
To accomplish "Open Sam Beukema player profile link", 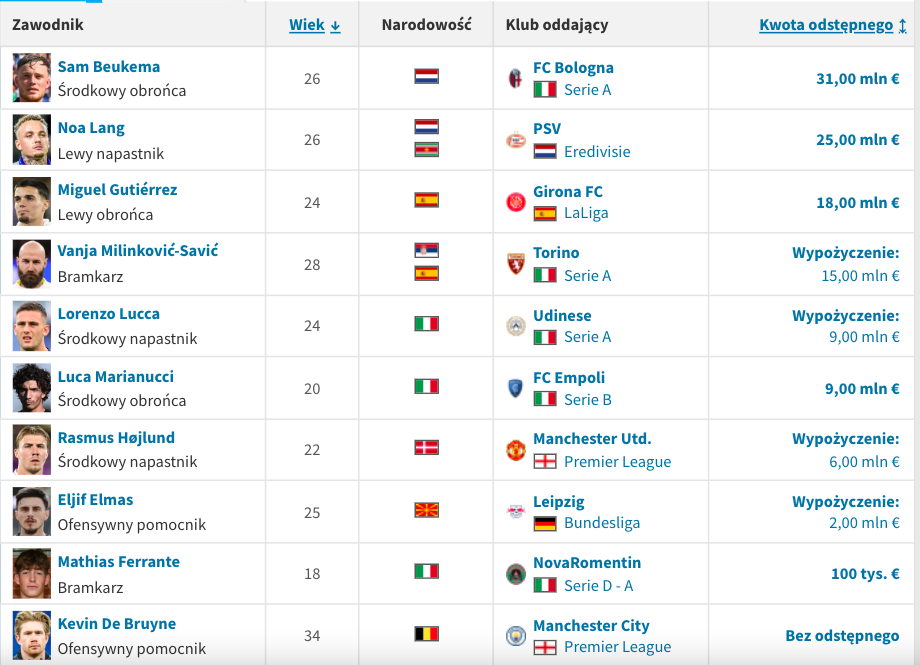I will click(109, 67).
